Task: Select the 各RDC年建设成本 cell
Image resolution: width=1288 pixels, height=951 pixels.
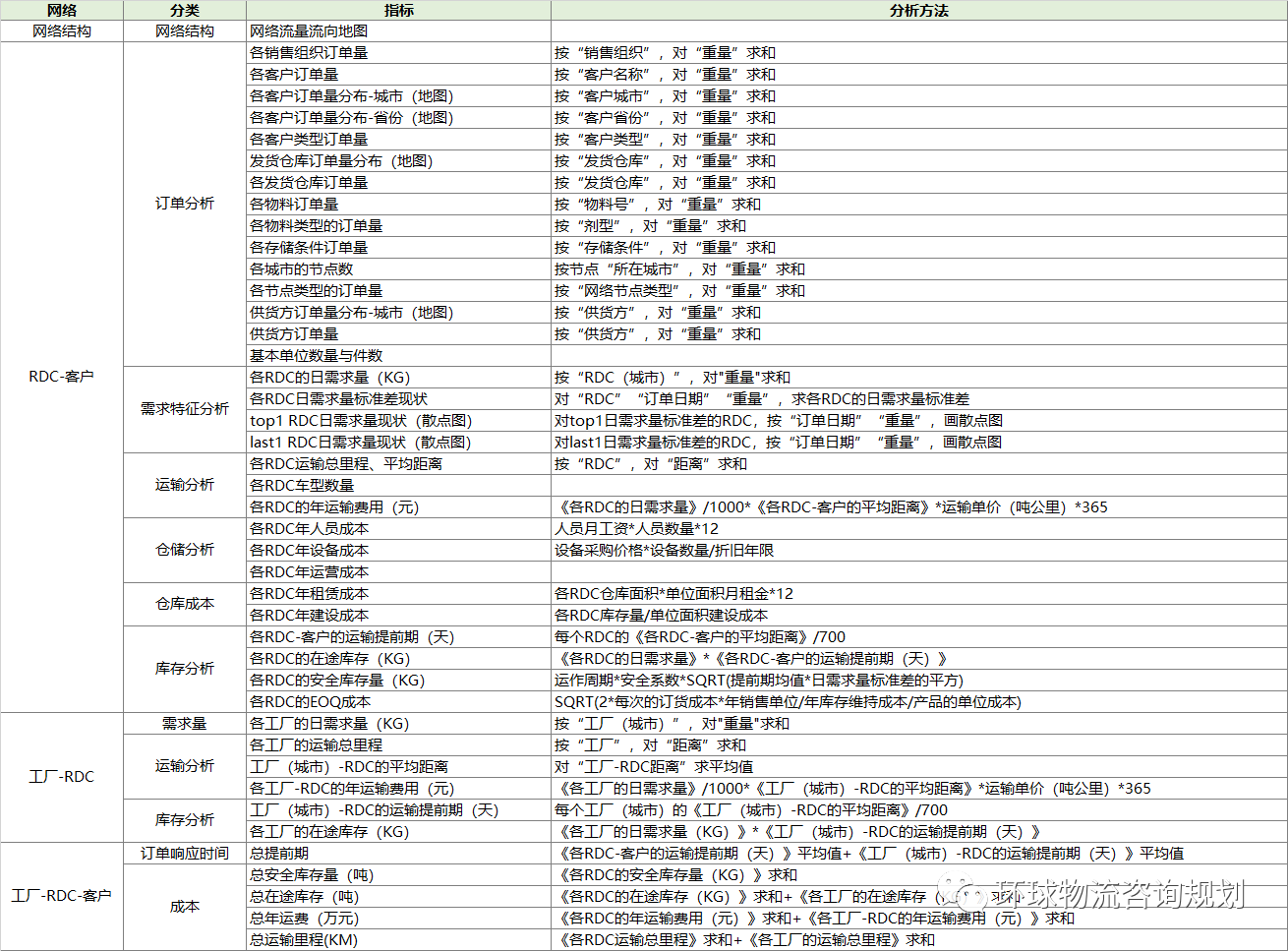Action: [x=398, y=615]
